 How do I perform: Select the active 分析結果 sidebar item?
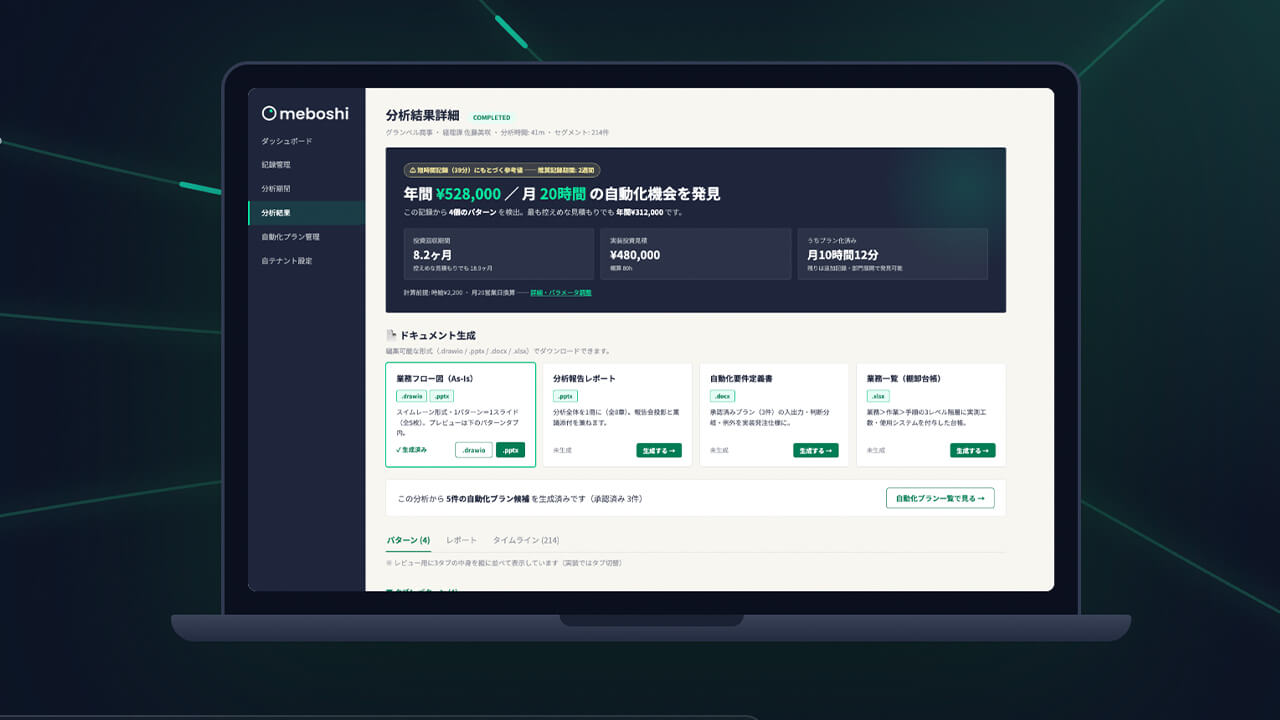click(x=306, y=213)
